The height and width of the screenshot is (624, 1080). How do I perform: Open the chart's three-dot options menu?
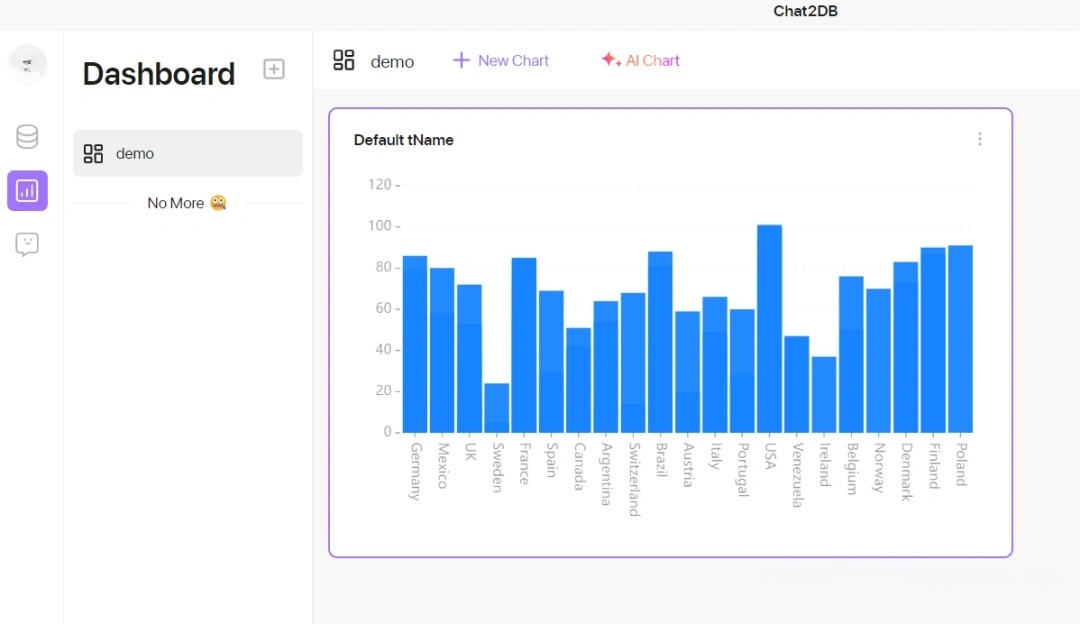click(980, 139)
